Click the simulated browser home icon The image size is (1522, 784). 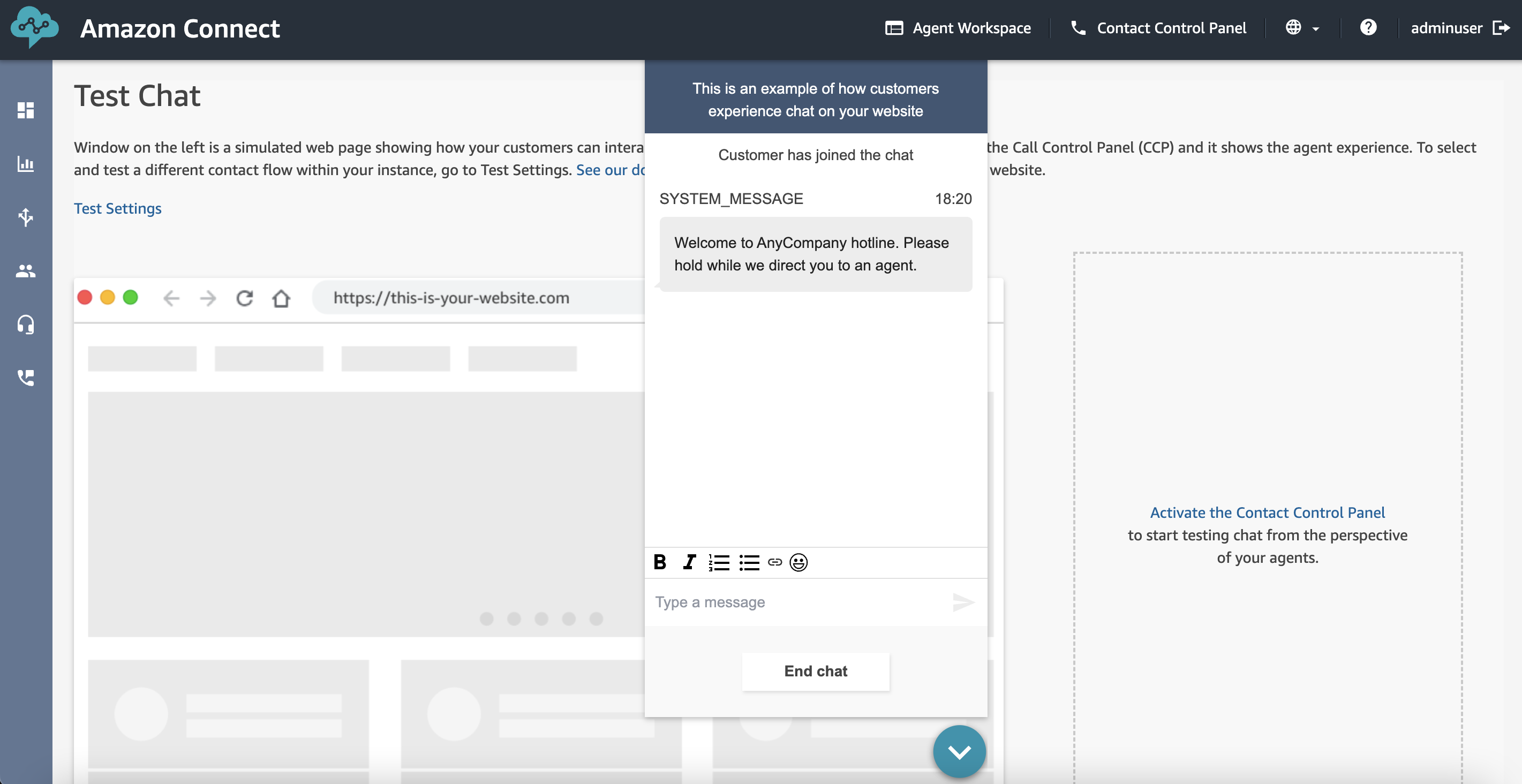[x=281, y=298]
